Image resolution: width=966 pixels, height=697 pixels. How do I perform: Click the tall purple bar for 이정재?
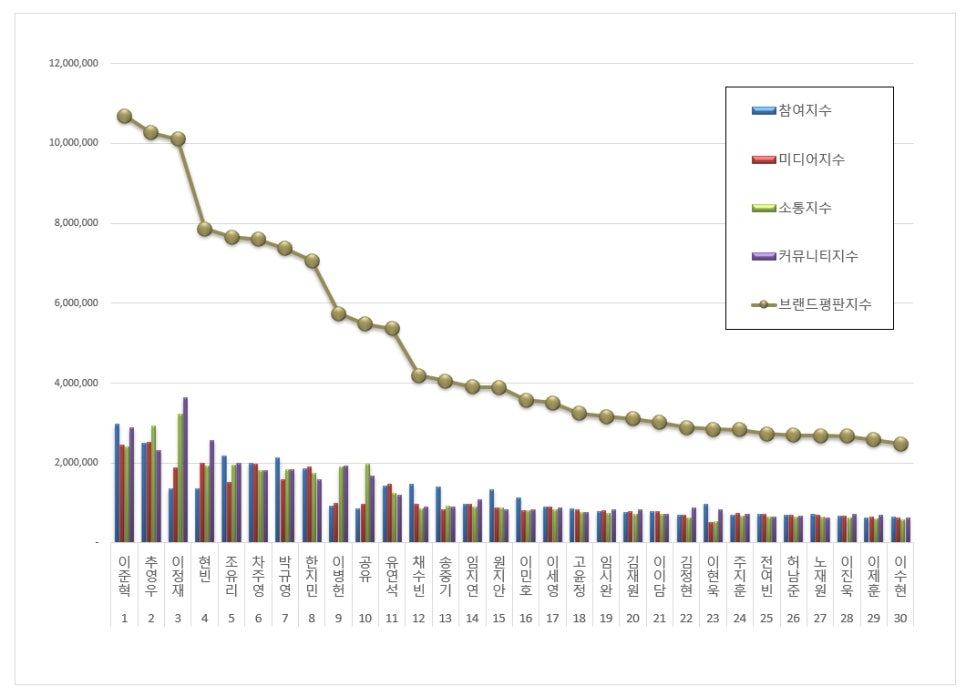185,470
